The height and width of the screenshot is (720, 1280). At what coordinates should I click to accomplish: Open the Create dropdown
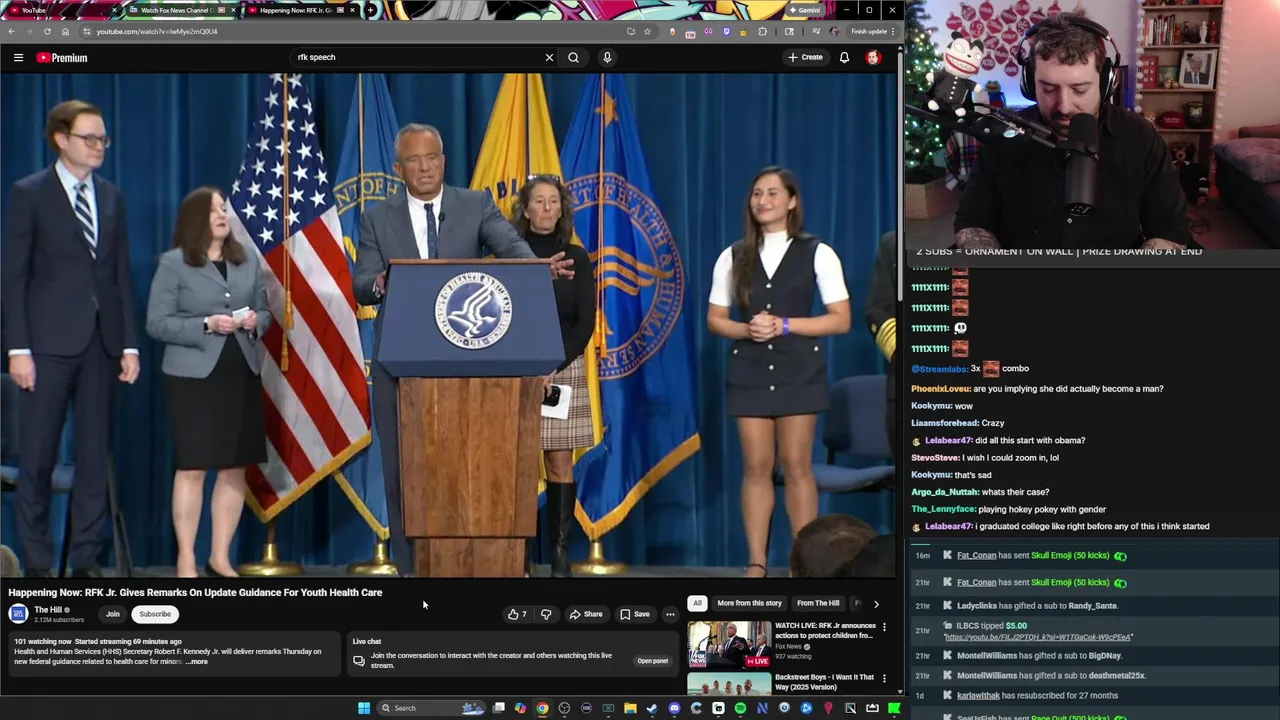point(805,57)
